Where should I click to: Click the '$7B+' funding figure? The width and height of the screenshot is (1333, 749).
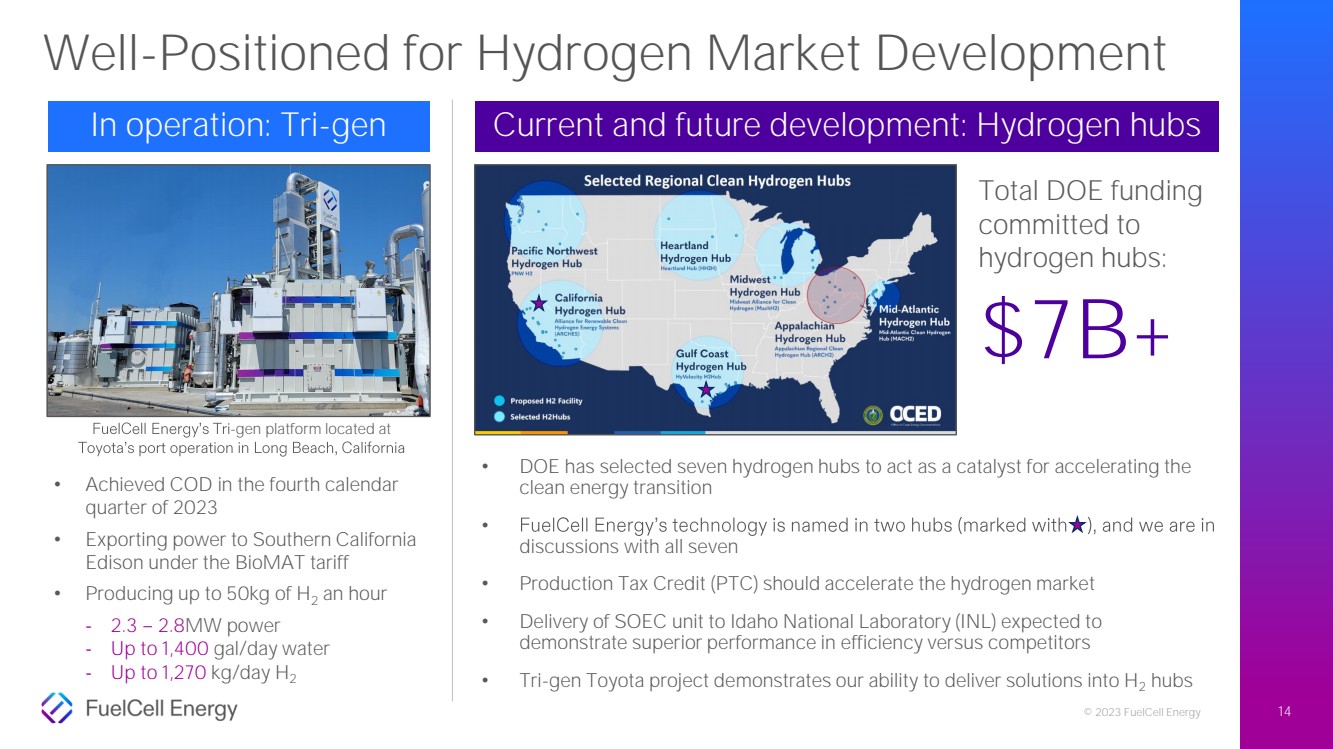click(1076, 332)
